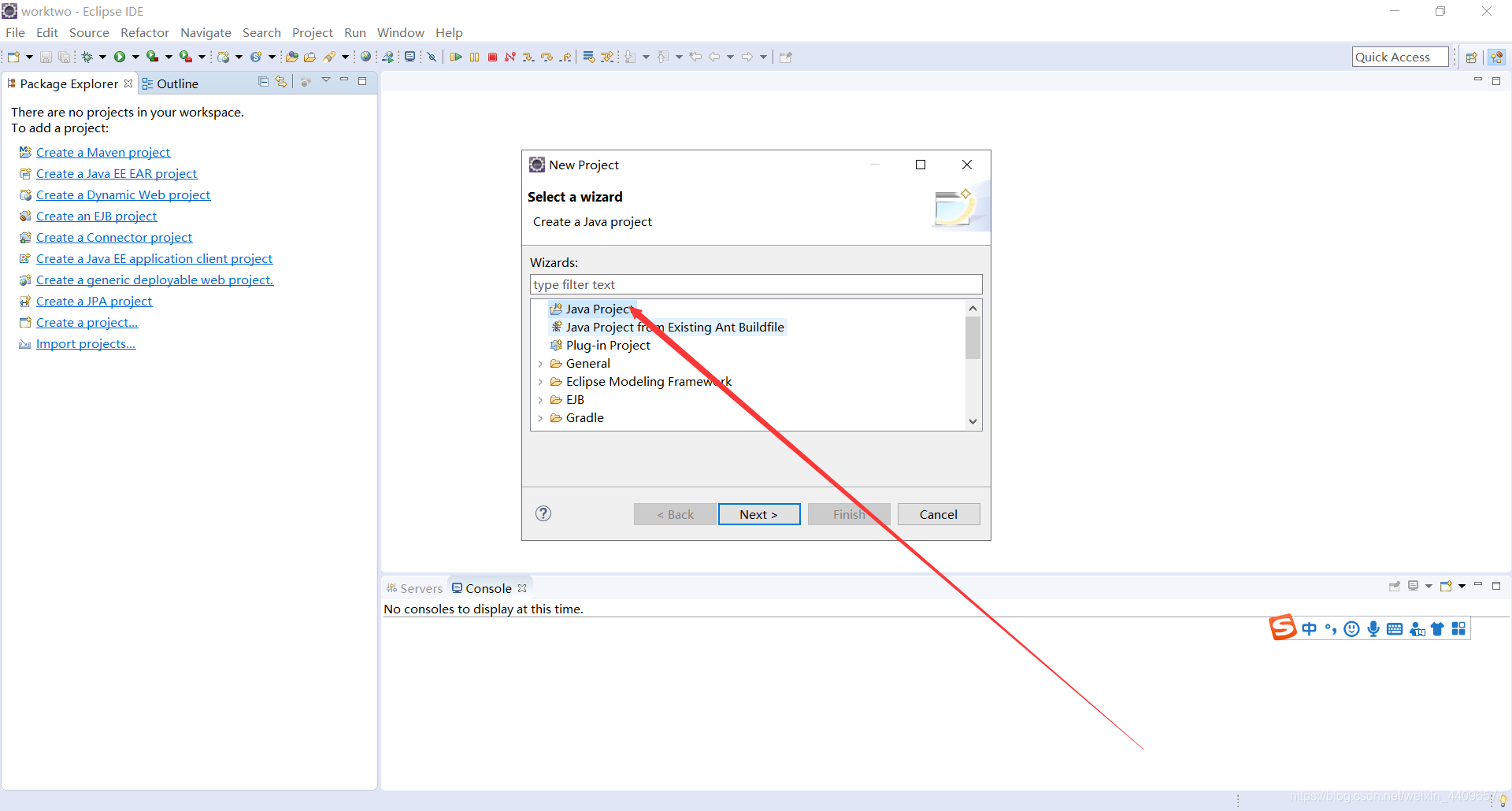This screenshot has width=1512, height=811.
Task: Select Plug-in Project in wizards list
Action: coord(601,345)
